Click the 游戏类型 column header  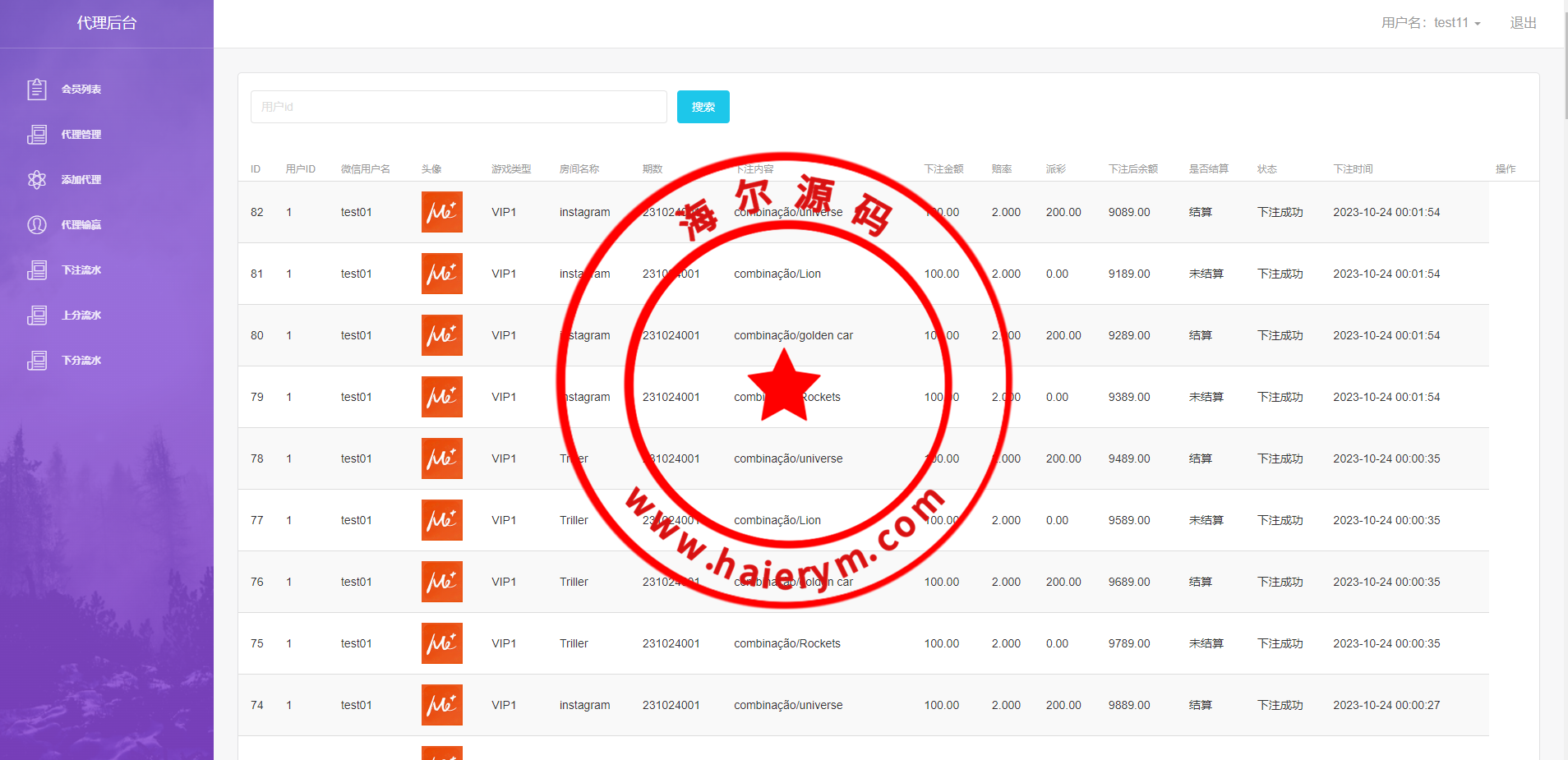(511, 169)
